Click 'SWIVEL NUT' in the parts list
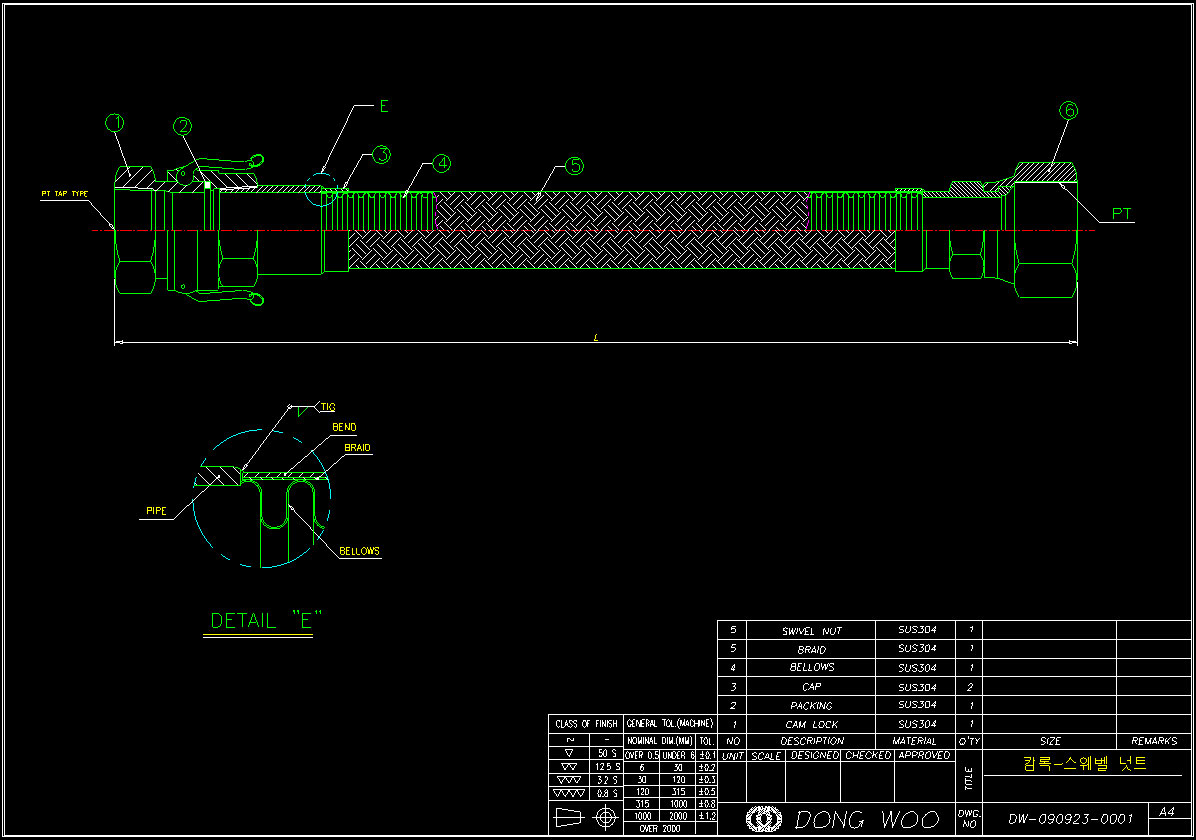The width and height of the screenshot is (1196, 840). click(812, 631)
